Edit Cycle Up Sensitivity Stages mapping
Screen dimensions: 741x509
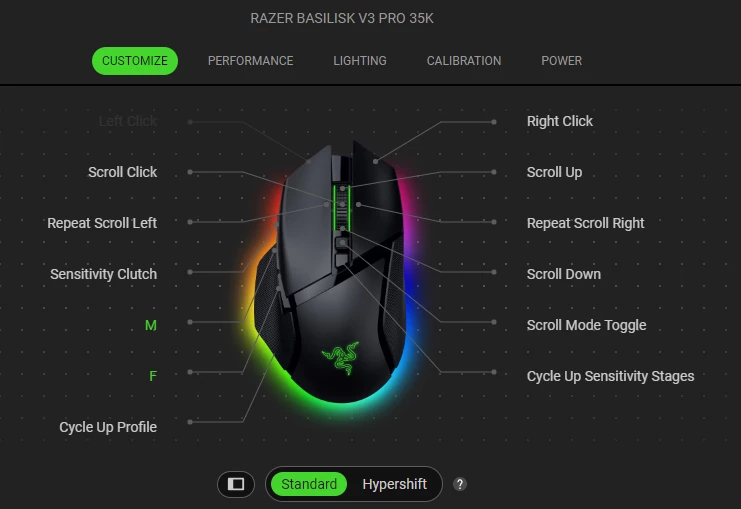[611, 376]
